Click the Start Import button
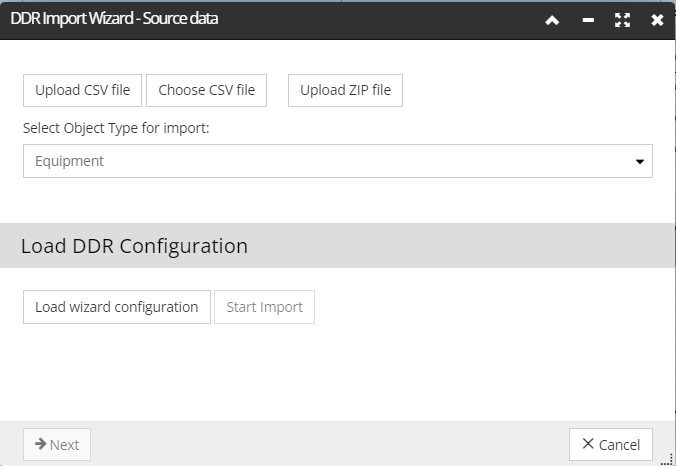Viewport: 676px width, 466px height. tap(264, 307)
